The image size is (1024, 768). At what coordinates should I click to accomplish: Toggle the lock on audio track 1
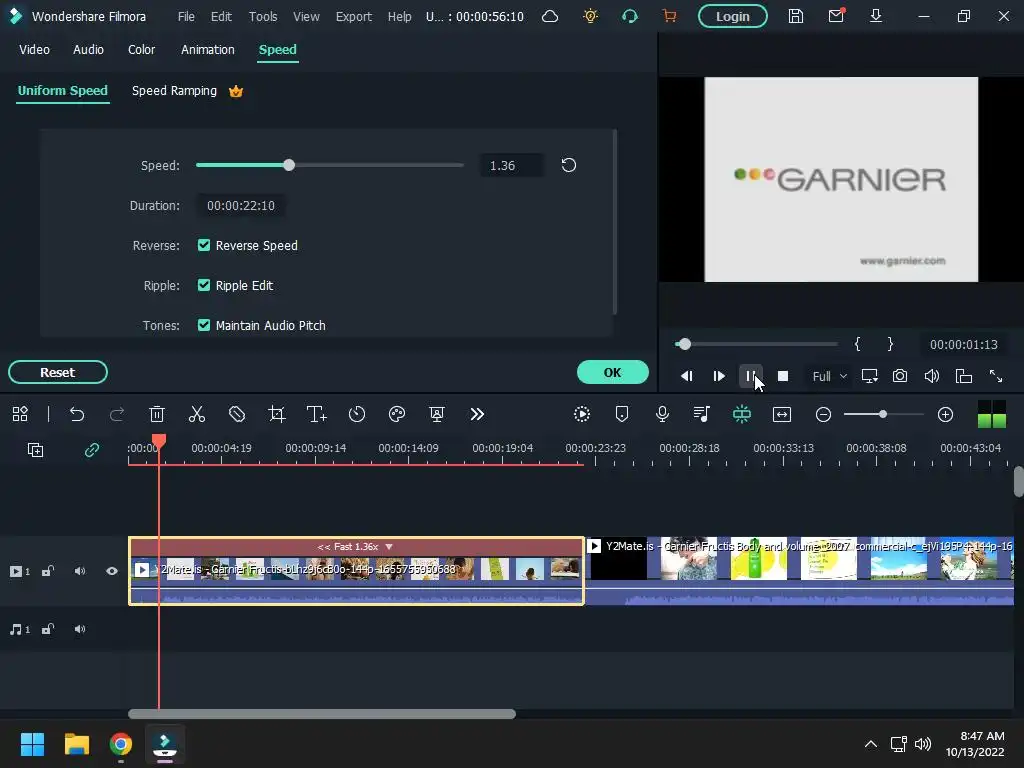pos(48,629)
